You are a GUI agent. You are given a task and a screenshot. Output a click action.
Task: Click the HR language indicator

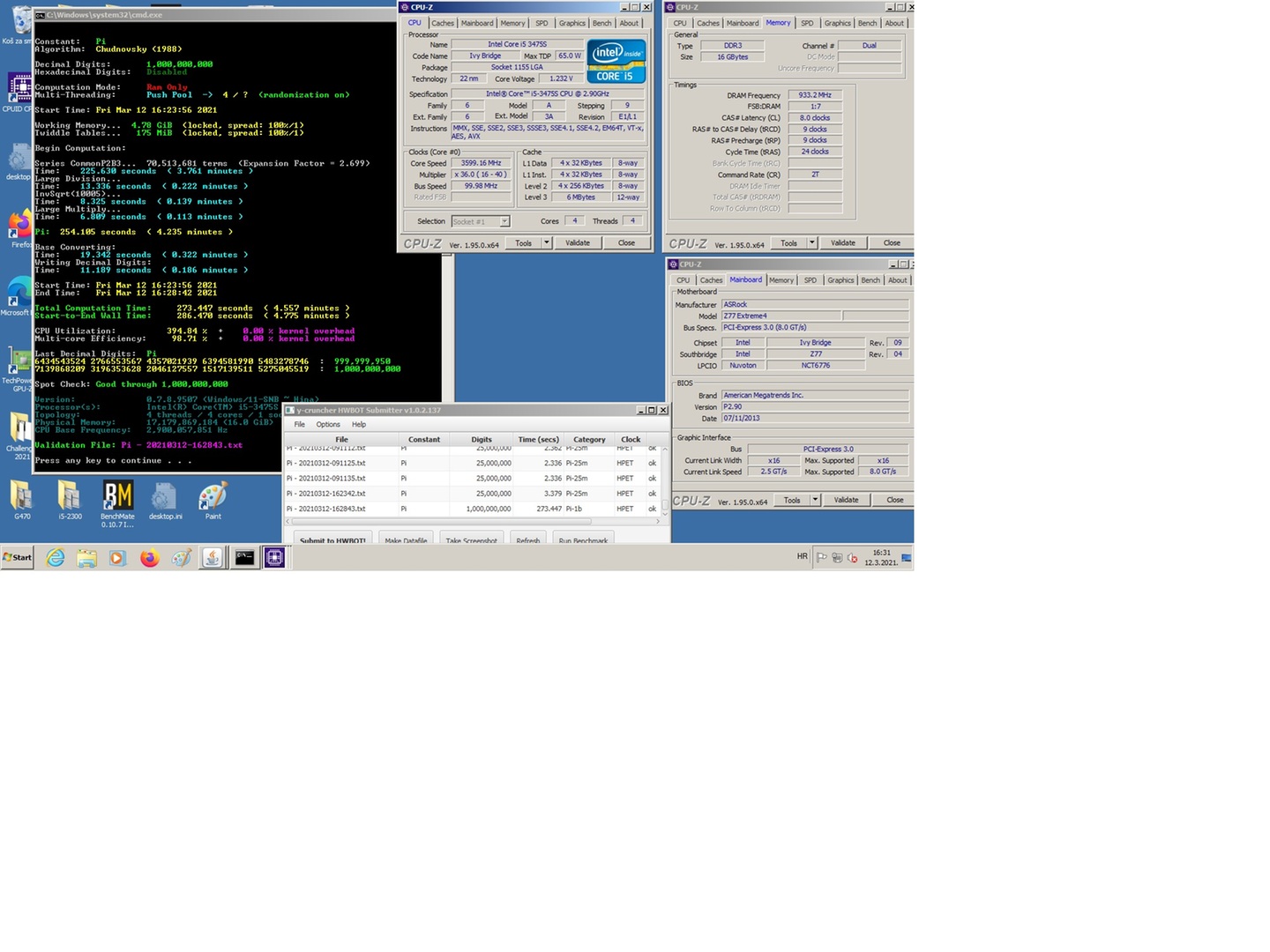click(x=802, y=557)
